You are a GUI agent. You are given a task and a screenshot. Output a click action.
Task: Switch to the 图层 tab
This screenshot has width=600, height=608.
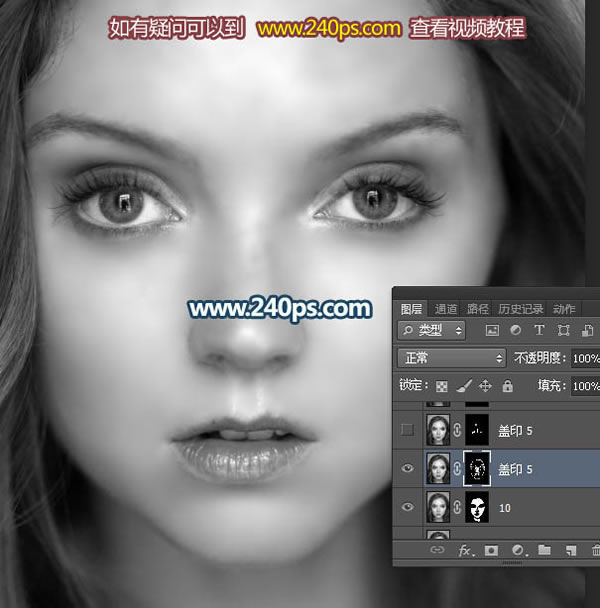point(411,309)
